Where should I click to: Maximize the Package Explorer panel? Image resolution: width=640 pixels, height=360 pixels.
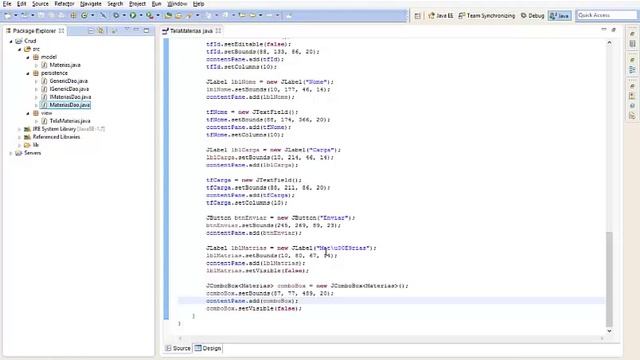coord(146,30)
